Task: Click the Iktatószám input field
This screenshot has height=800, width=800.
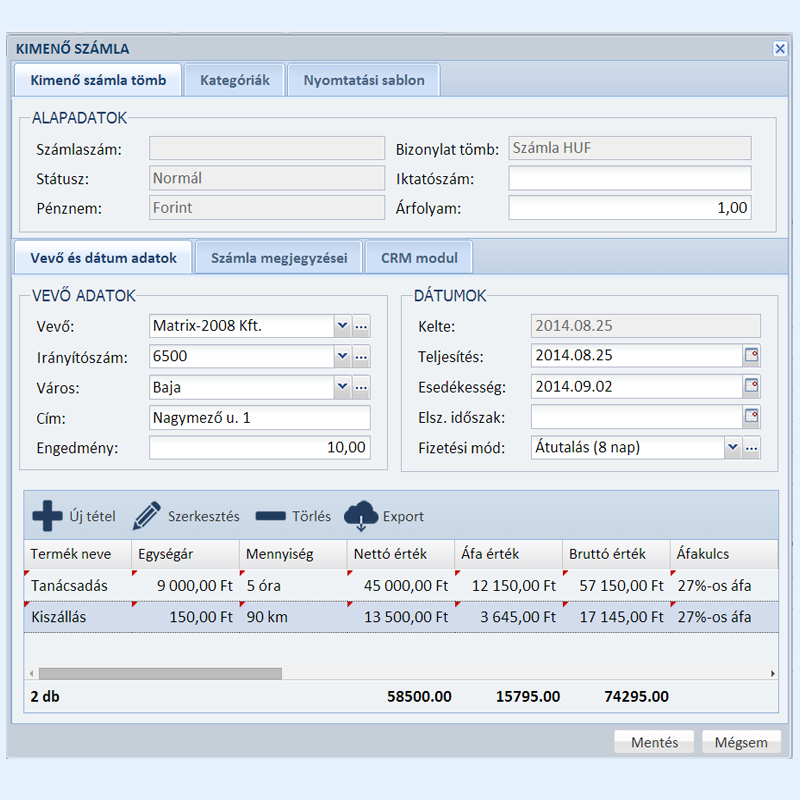Action: [x=629, y=179]
